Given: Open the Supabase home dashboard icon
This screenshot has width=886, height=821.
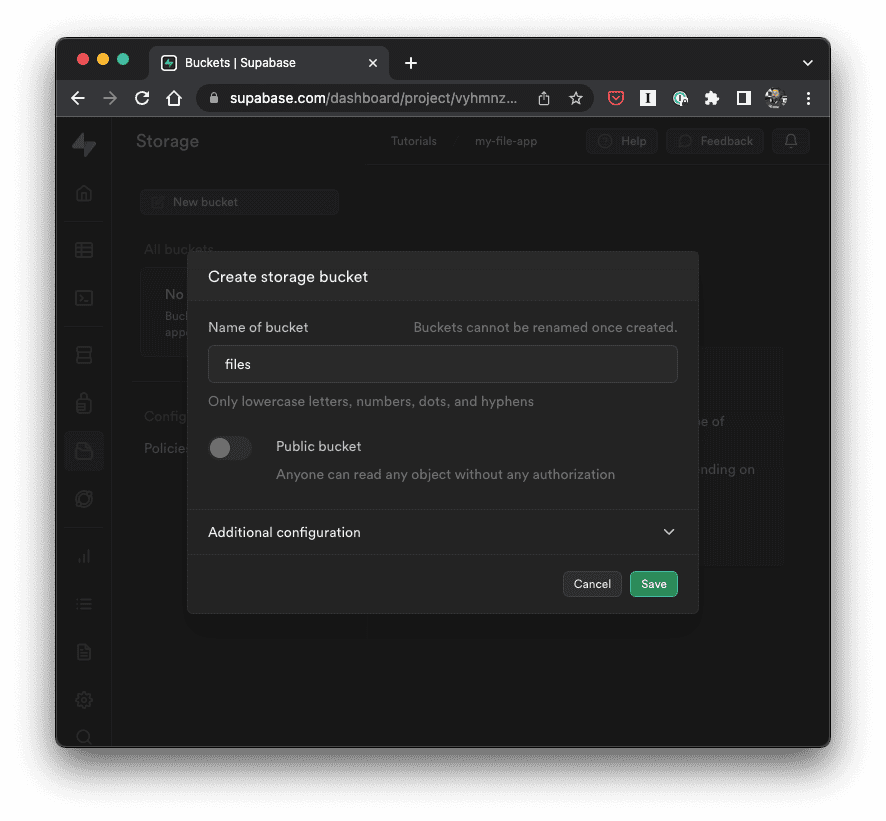Looking at the screenshot, I should [x=83, y=193].
